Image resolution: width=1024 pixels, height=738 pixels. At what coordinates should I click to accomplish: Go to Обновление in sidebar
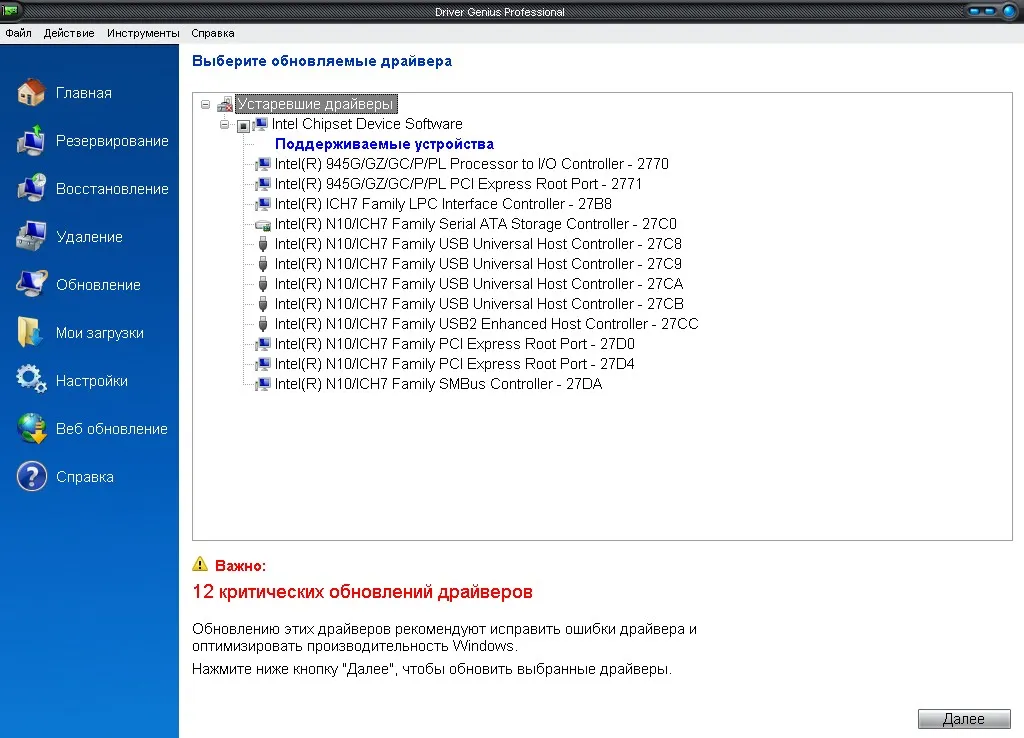pos(98,285)
